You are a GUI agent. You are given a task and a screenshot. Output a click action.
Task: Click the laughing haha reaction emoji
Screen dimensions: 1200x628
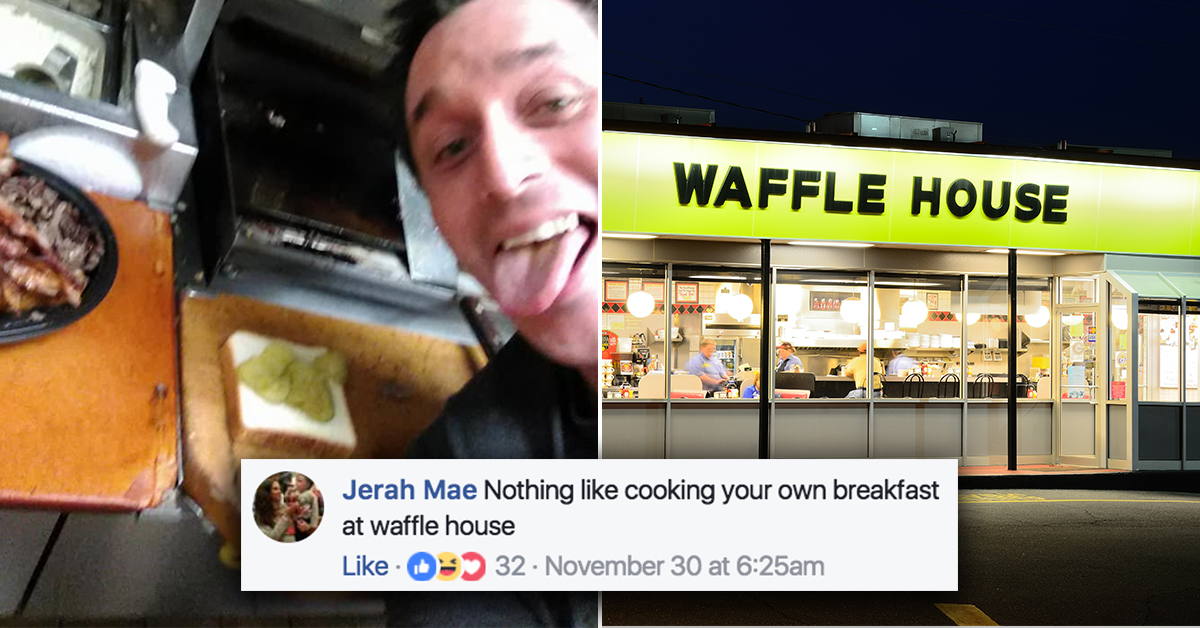pyautogui.click(x=447, y=567)
